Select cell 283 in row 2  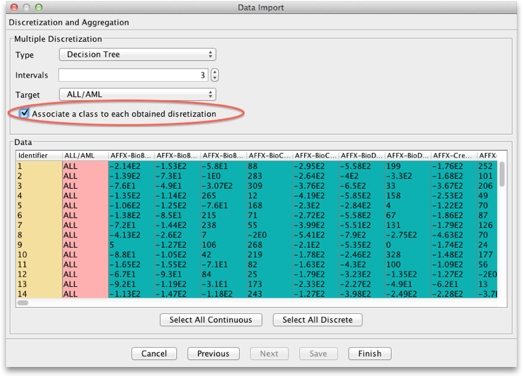click(x=270, y=176)
